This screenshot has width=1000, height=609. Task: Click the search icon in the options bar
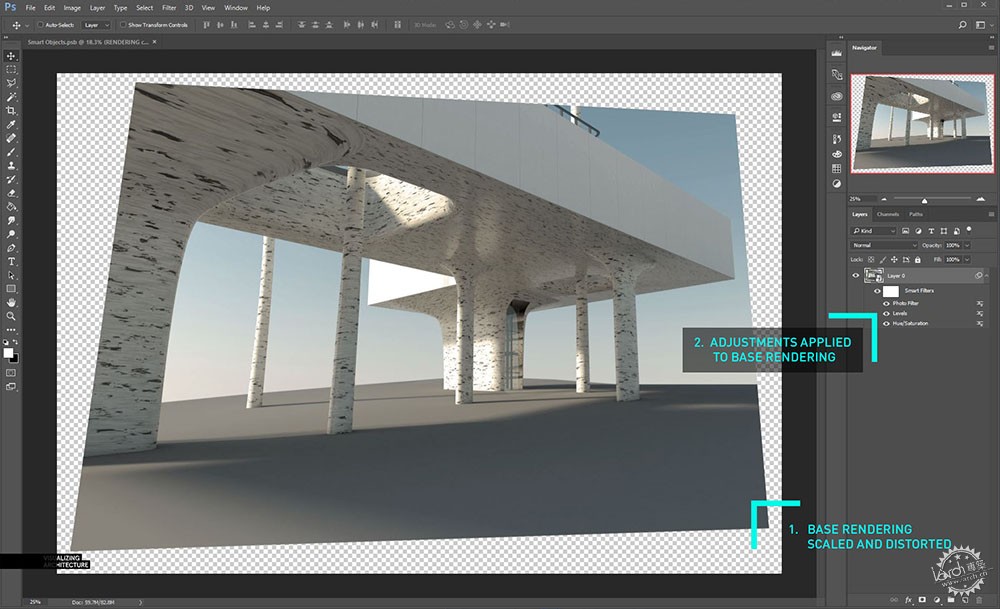pos(962,25)
